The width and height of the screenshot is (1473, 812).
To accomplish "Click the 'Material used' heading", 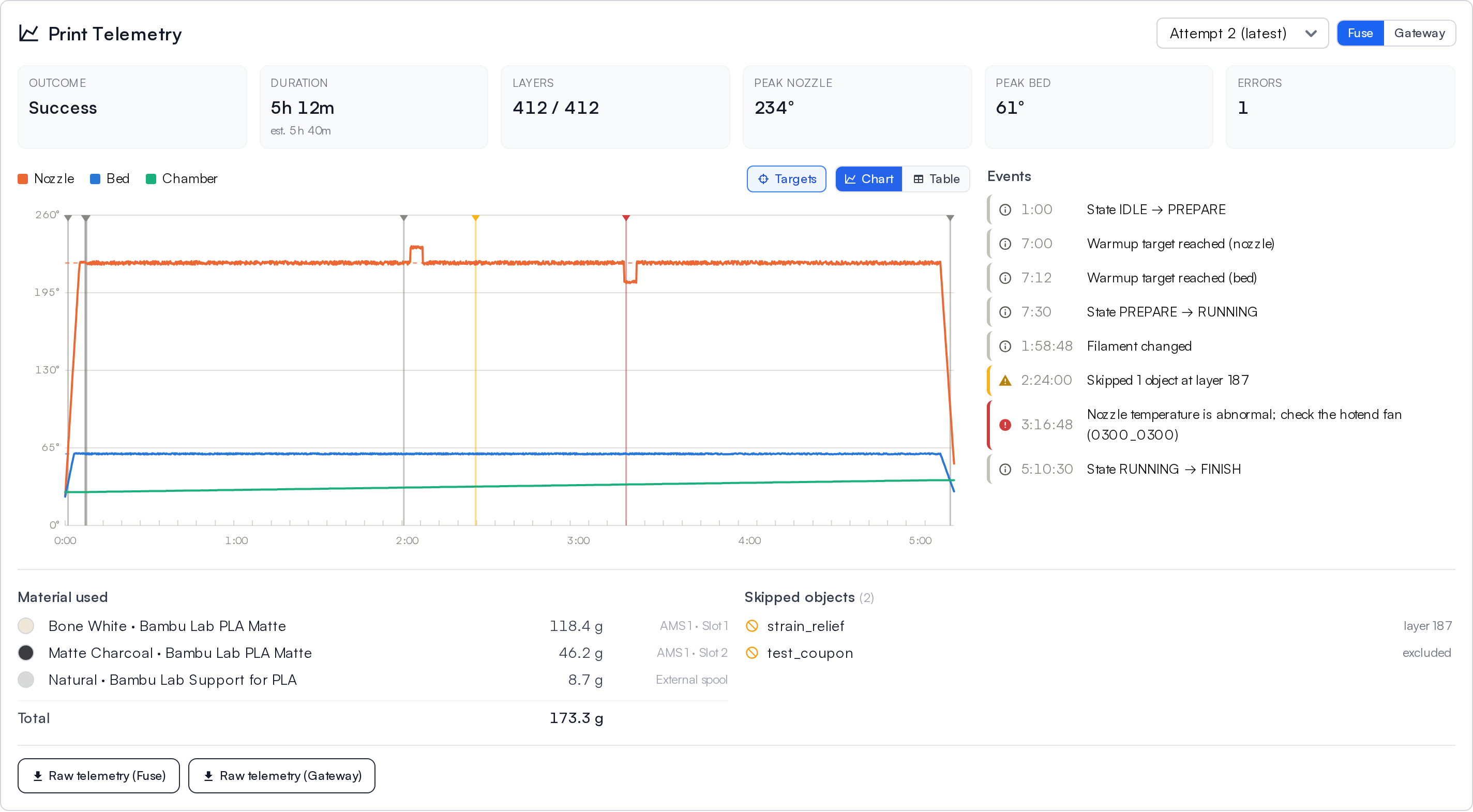I will 63,597.
